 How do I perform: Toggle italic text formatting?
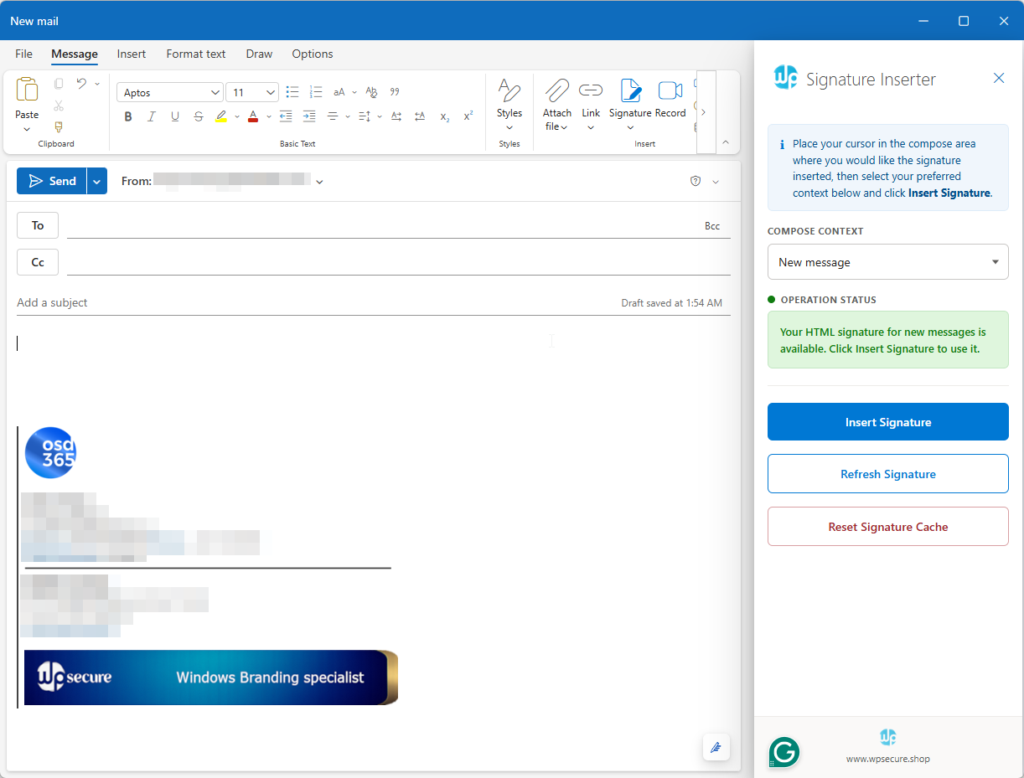click(152, 117)
